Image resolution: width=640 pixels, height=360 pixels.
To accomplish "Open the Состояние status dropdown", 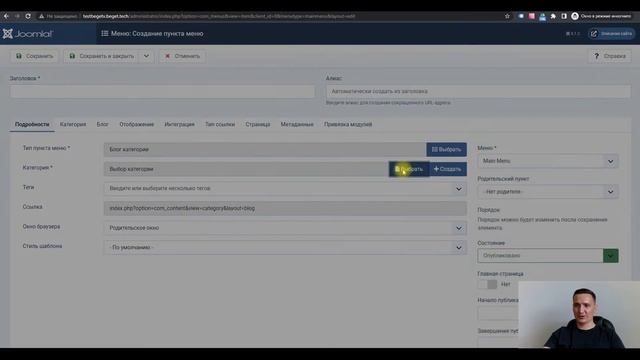I will [548, 256].
